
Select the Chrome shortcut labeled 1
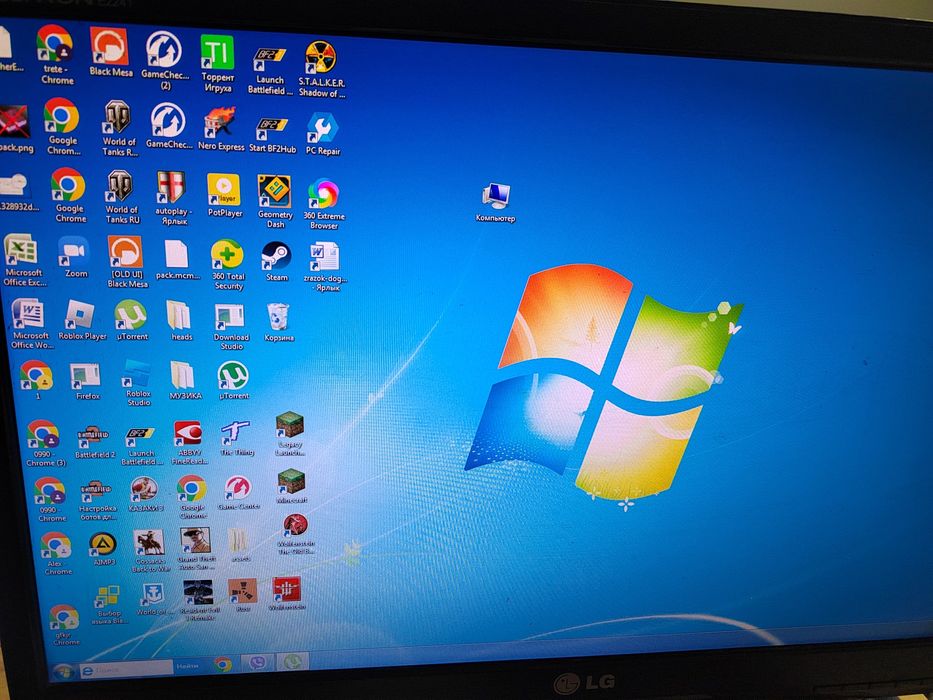[37, 380]
